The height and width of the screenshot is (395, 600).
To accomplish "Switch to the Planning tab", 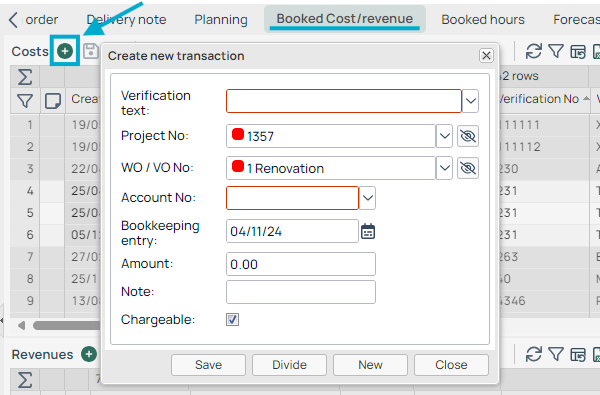I will click(221, 20).
